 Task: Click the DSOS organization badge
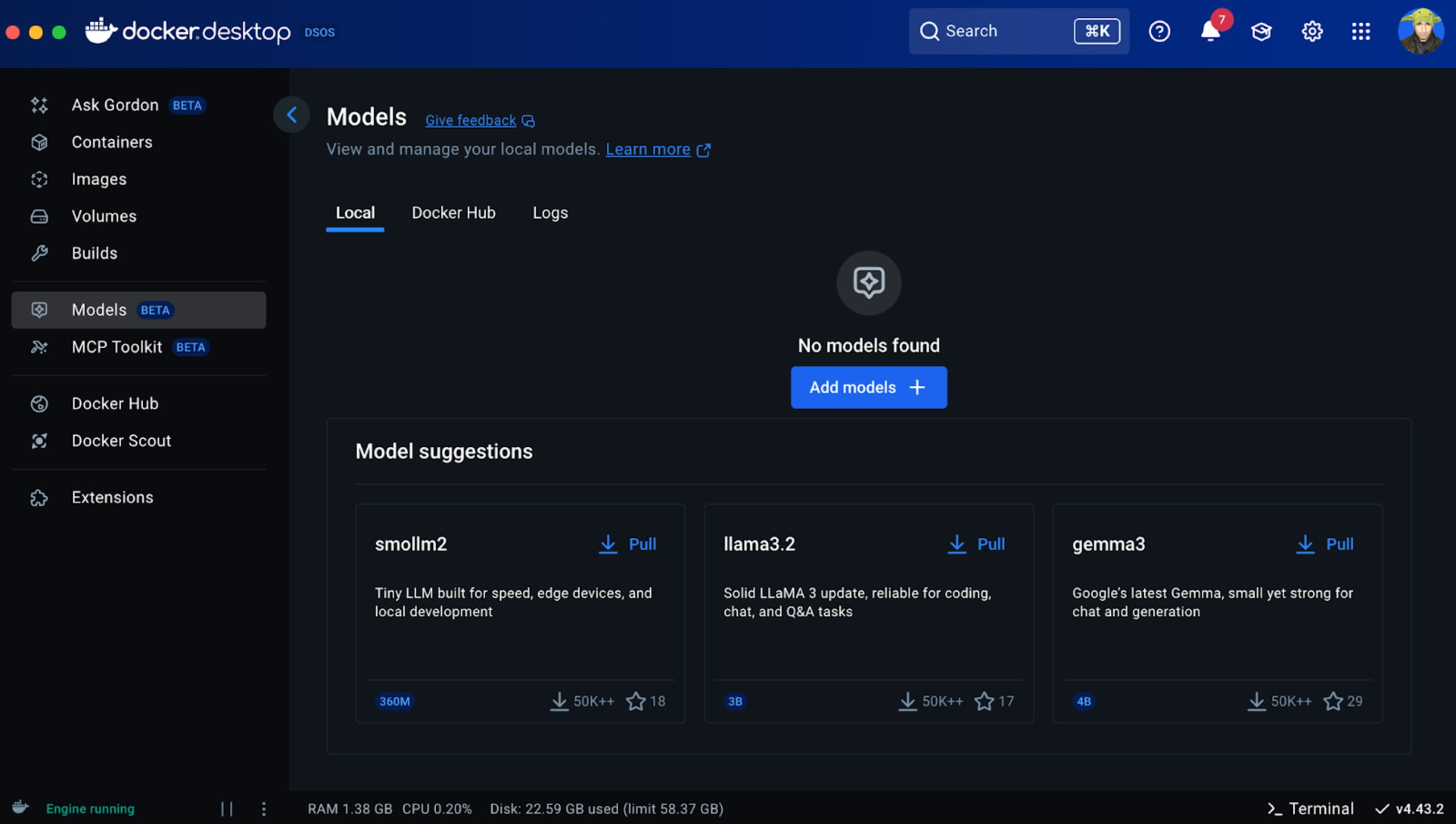pyautogui.click(x=320, y=32)
